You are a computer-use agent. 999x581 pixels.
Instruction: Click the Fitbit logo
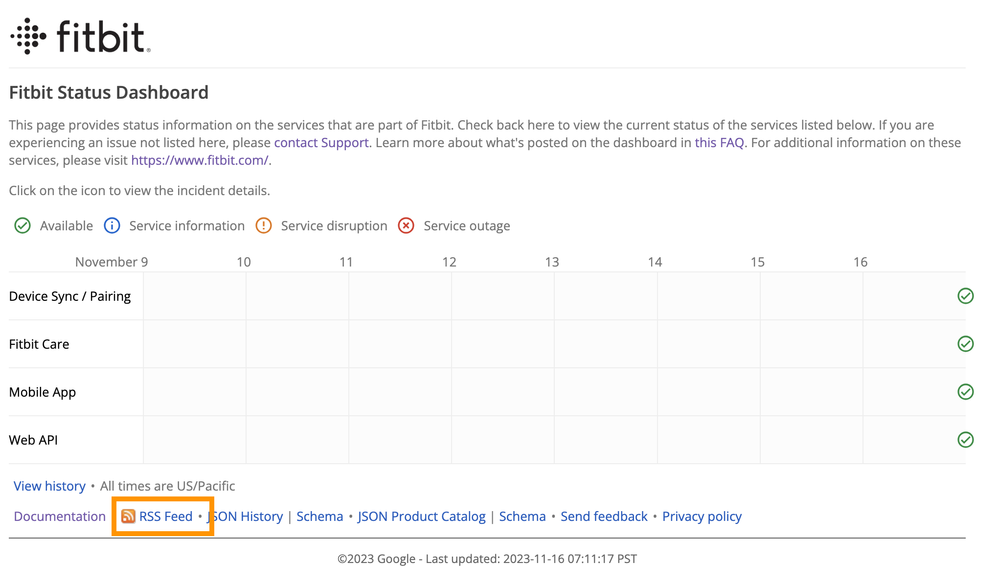click(80, 37)
